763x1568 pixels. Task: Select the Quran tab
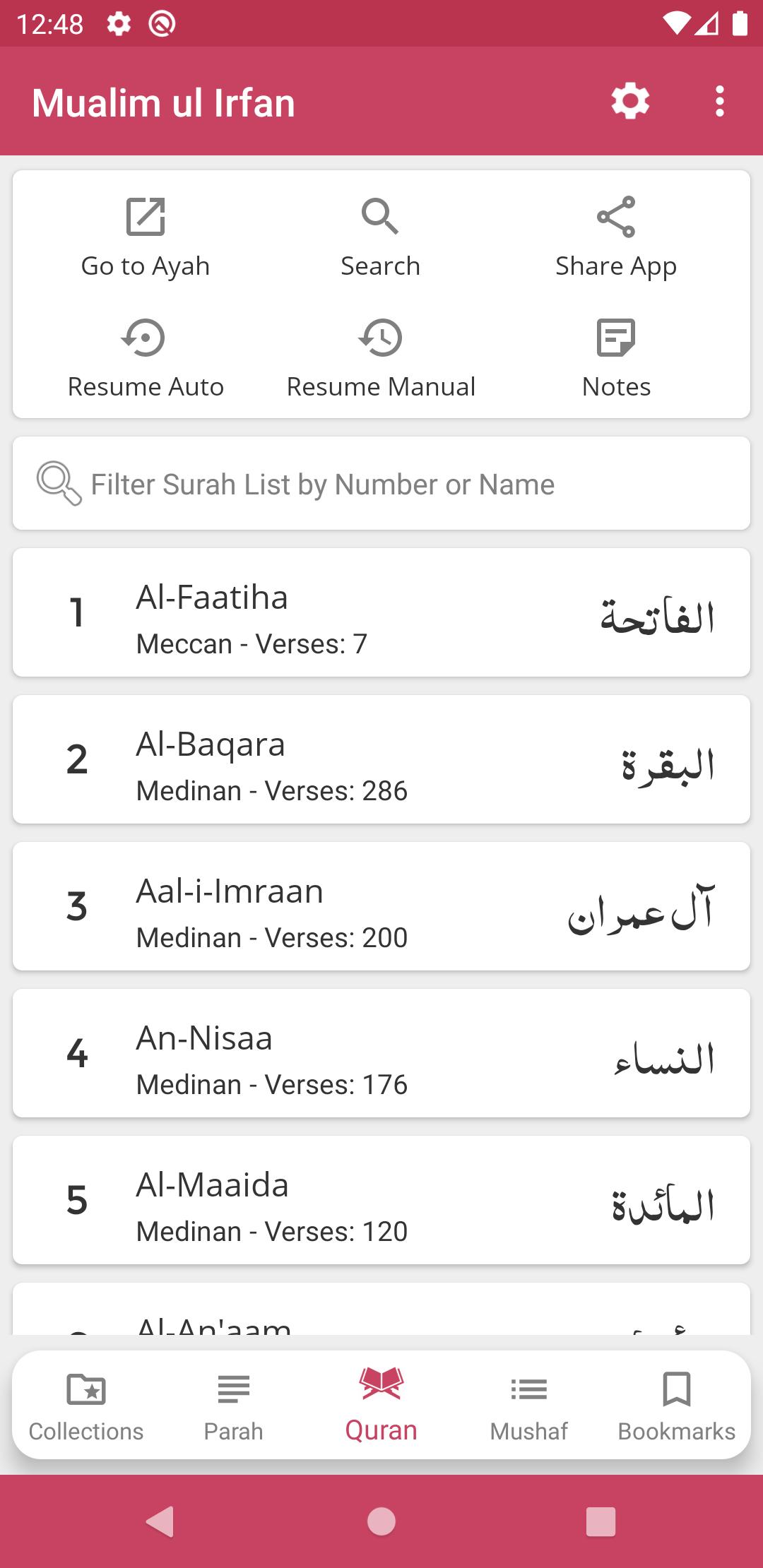[381, 1406]
